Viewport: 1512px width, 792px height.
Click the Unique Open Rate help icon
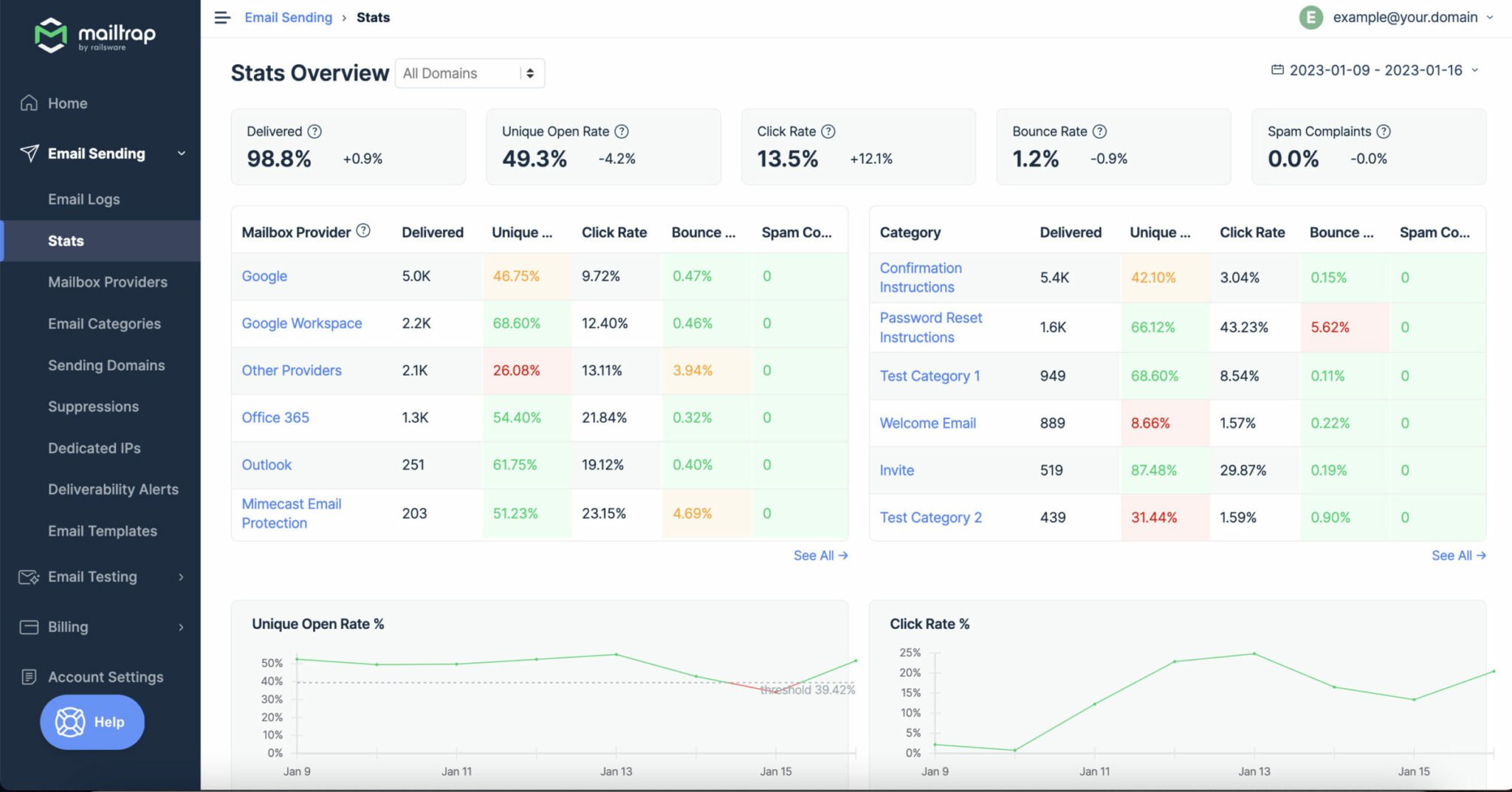pyautogui.click(x=622, y=131)
